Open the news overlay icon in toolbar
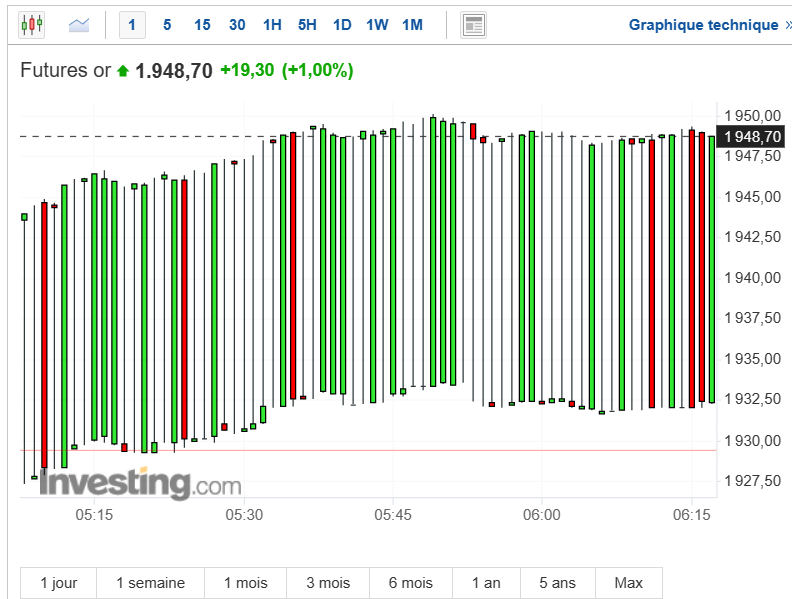 (x=473, y=25)
